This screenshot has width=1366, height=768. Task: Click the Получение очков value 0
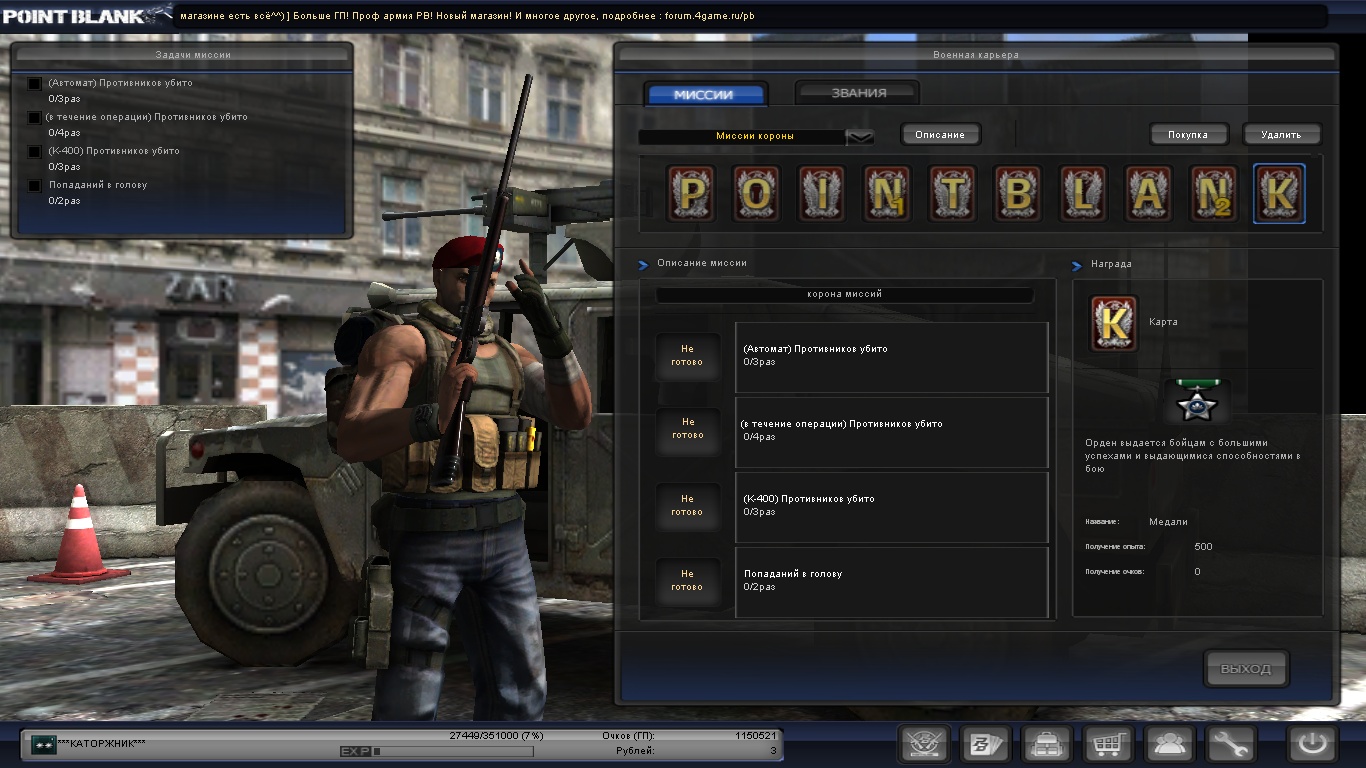click(1197, 572)
